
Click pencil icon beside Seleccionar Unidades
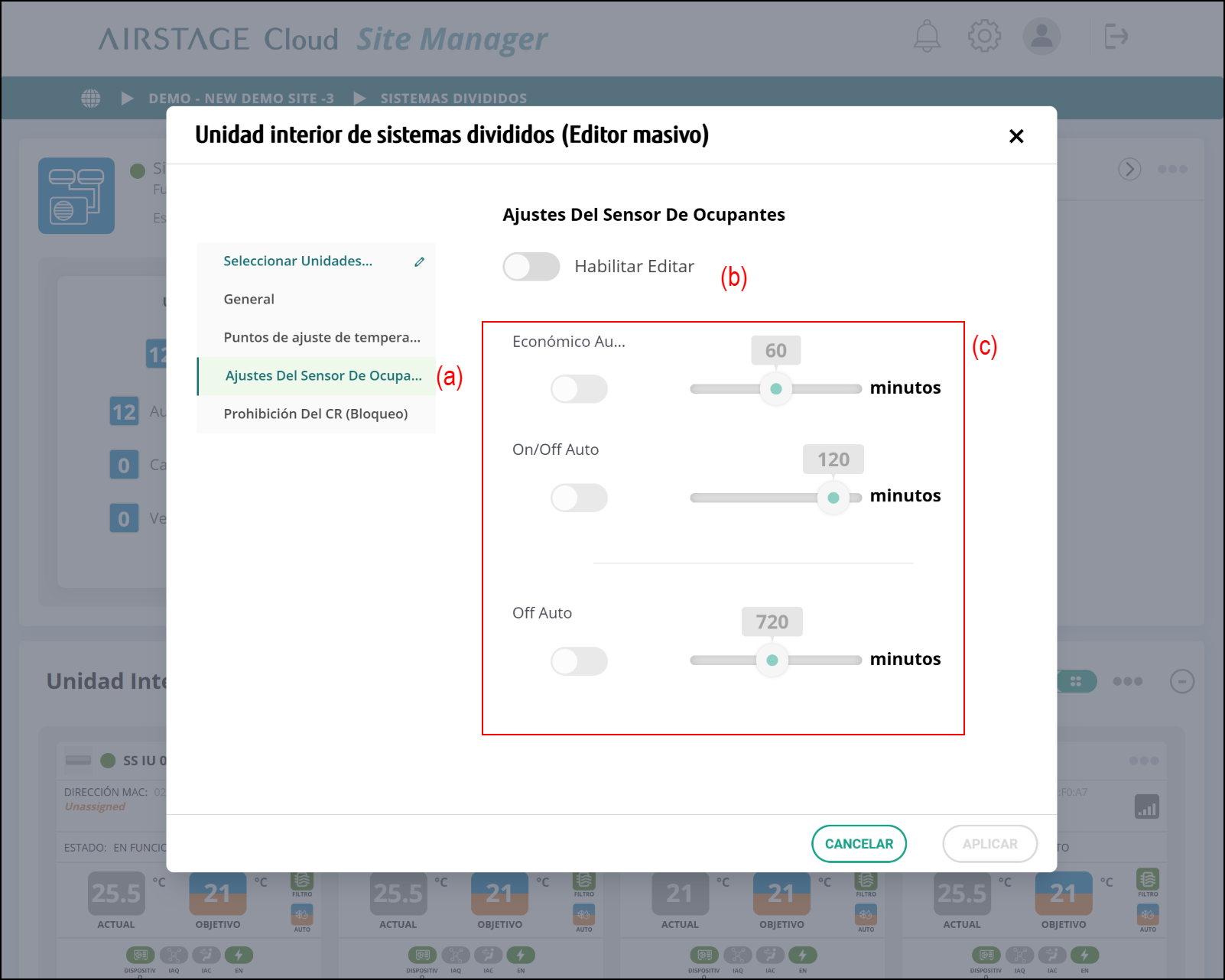419,262
